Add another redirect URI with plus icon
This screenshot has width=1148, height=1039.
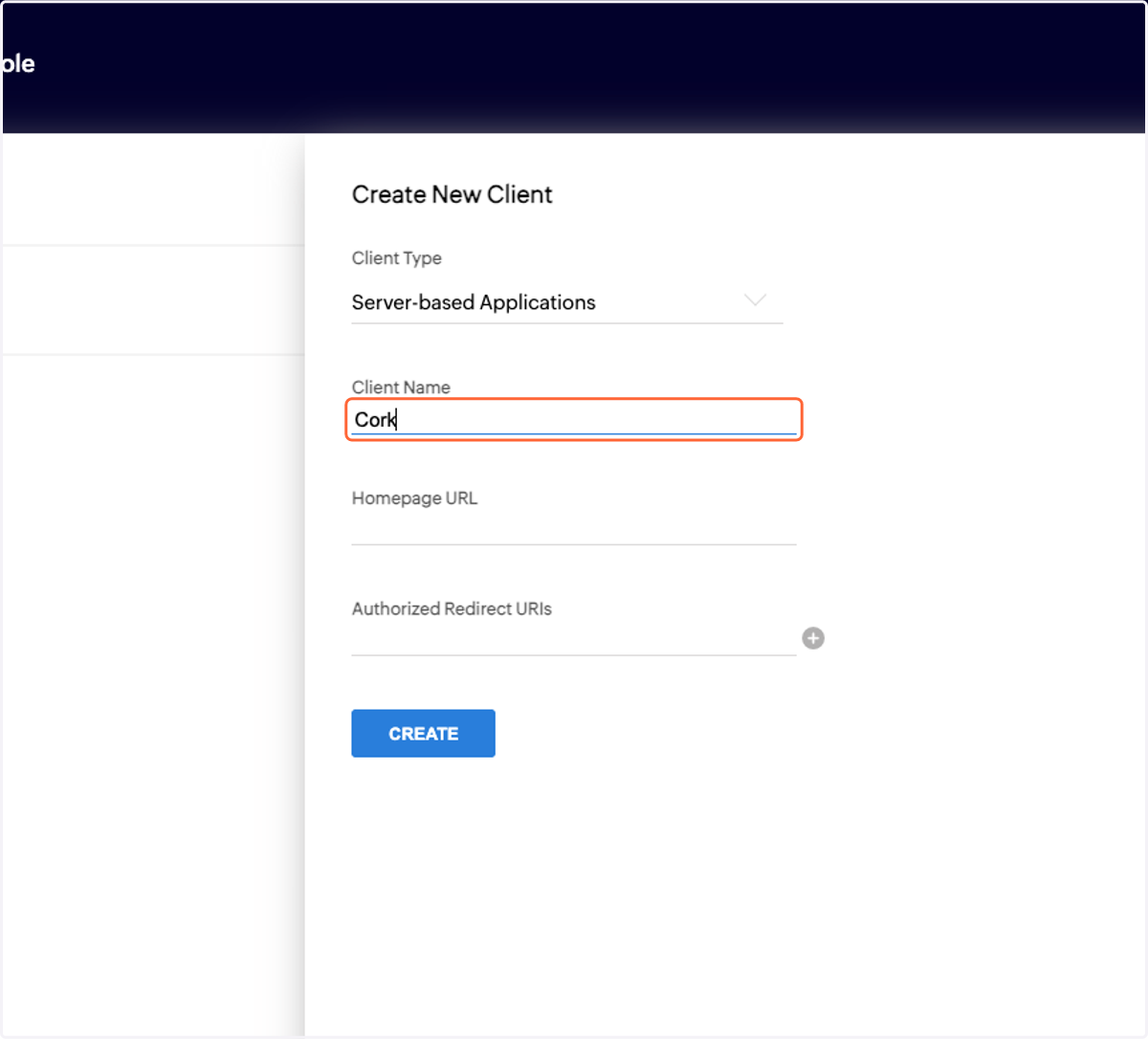[x=813, y=638]
